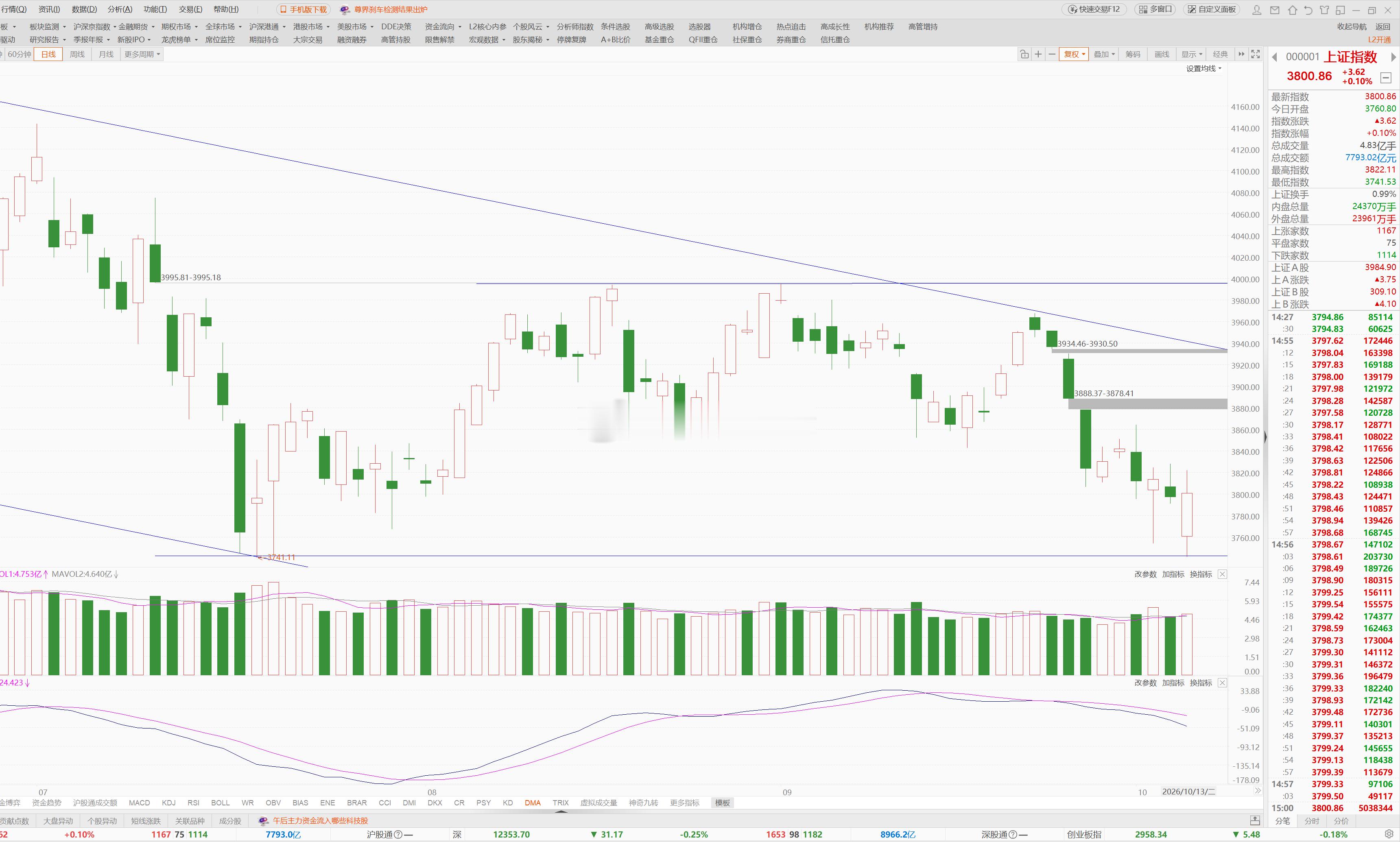This screenshot has height=842, width=1400.
Task: Open settings gear in status bar
Action: 1389,834
